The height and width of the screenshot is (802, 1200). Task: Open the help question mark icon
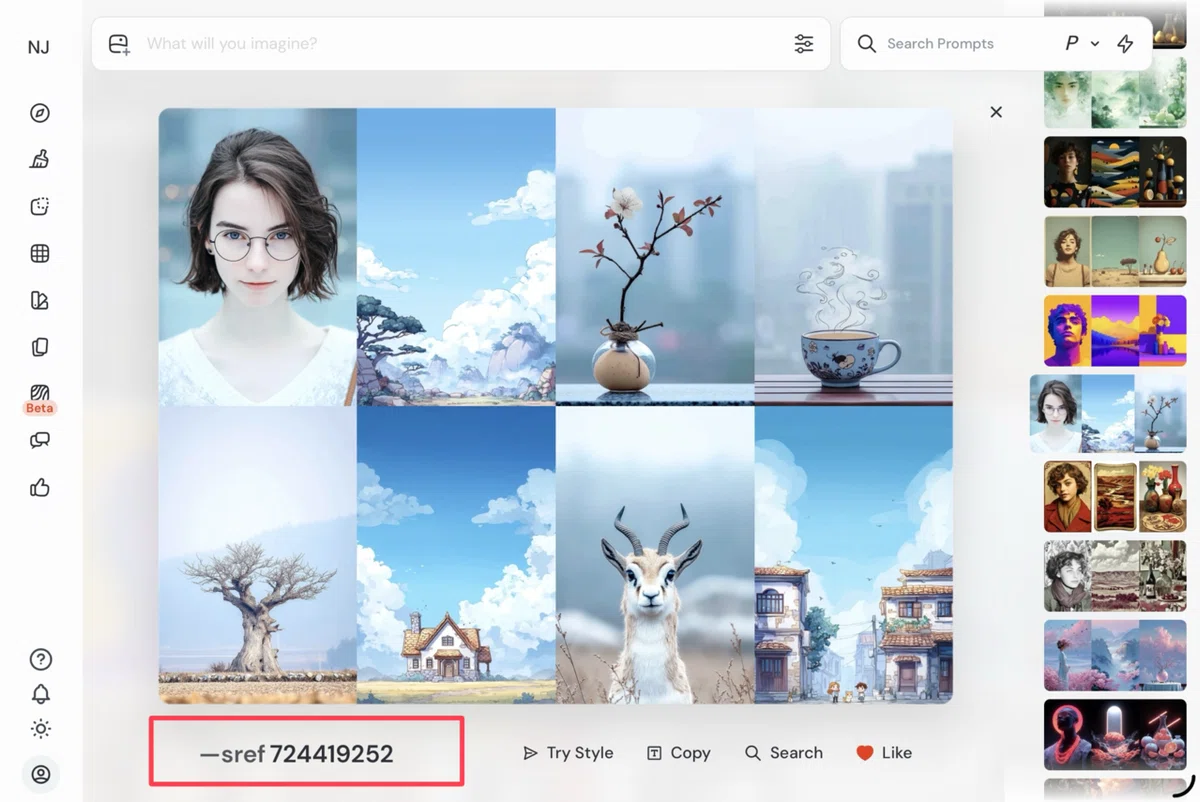click(41, 659)
